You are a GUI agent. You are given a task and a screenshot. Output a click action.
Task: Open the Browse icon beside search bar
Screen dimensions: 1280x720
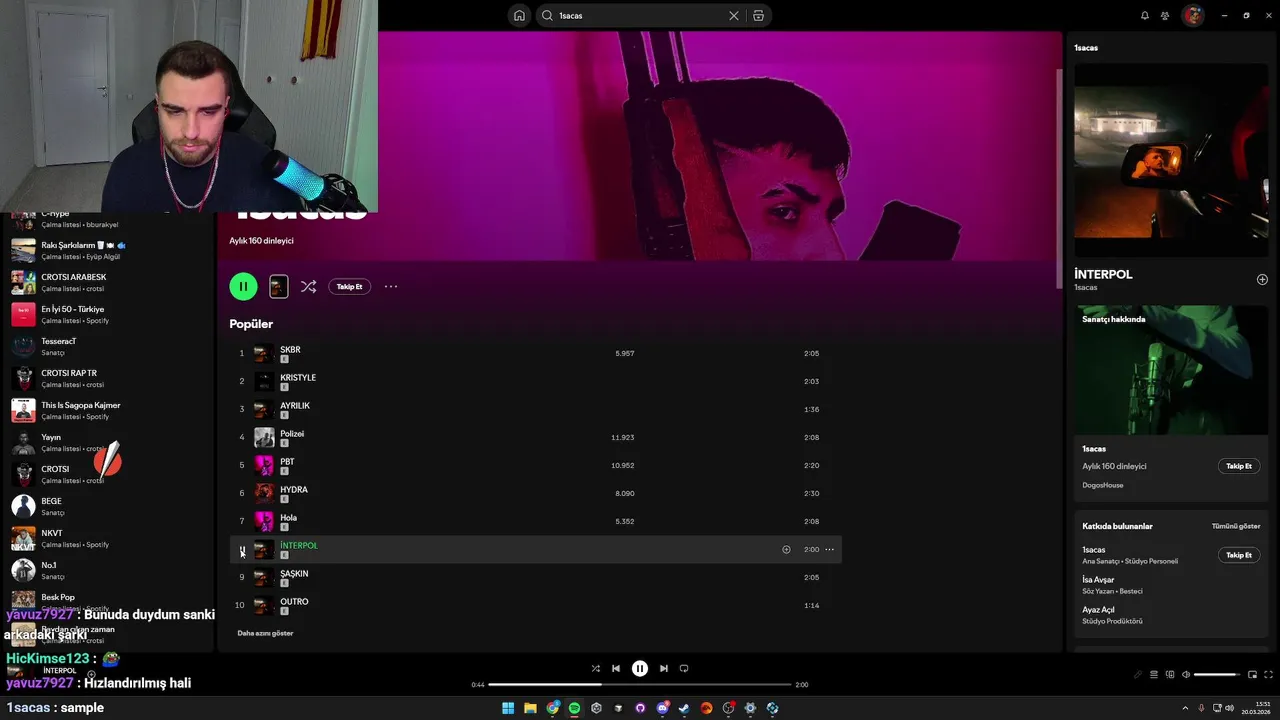pyautogui.click(x=758, y=15)
